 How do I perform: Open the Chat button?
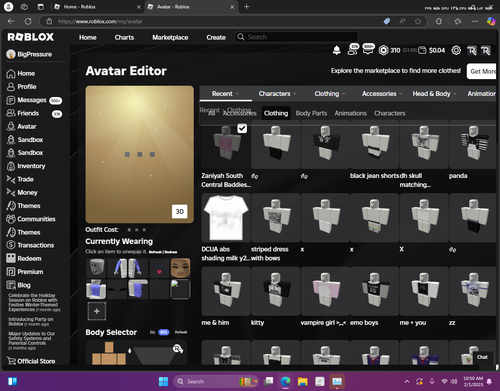coord(482,357)
